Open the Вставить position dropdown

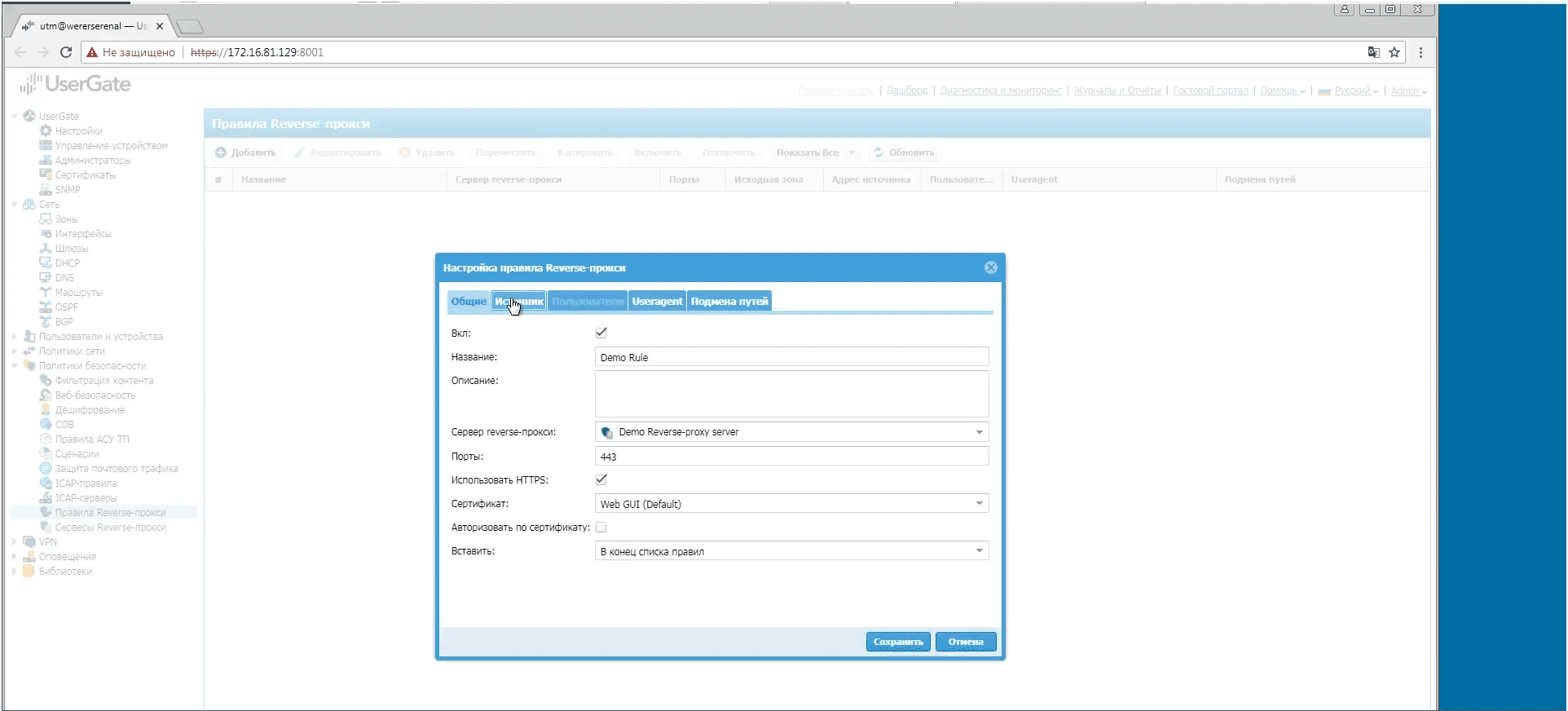980,551
